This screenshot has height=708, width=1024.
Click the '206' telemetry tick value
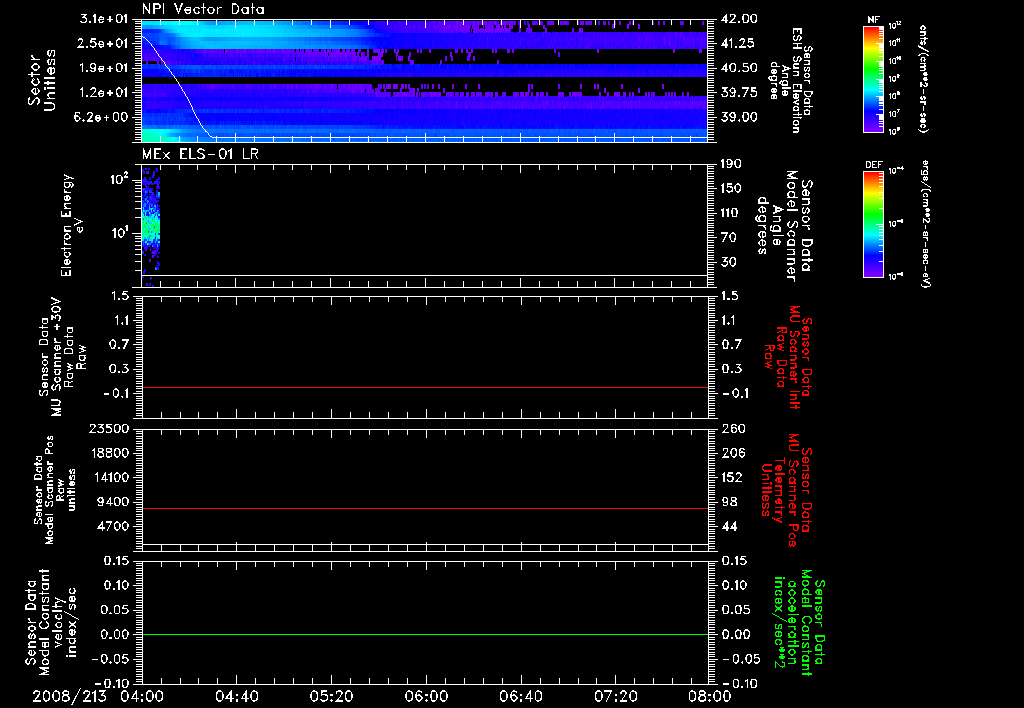731,453
